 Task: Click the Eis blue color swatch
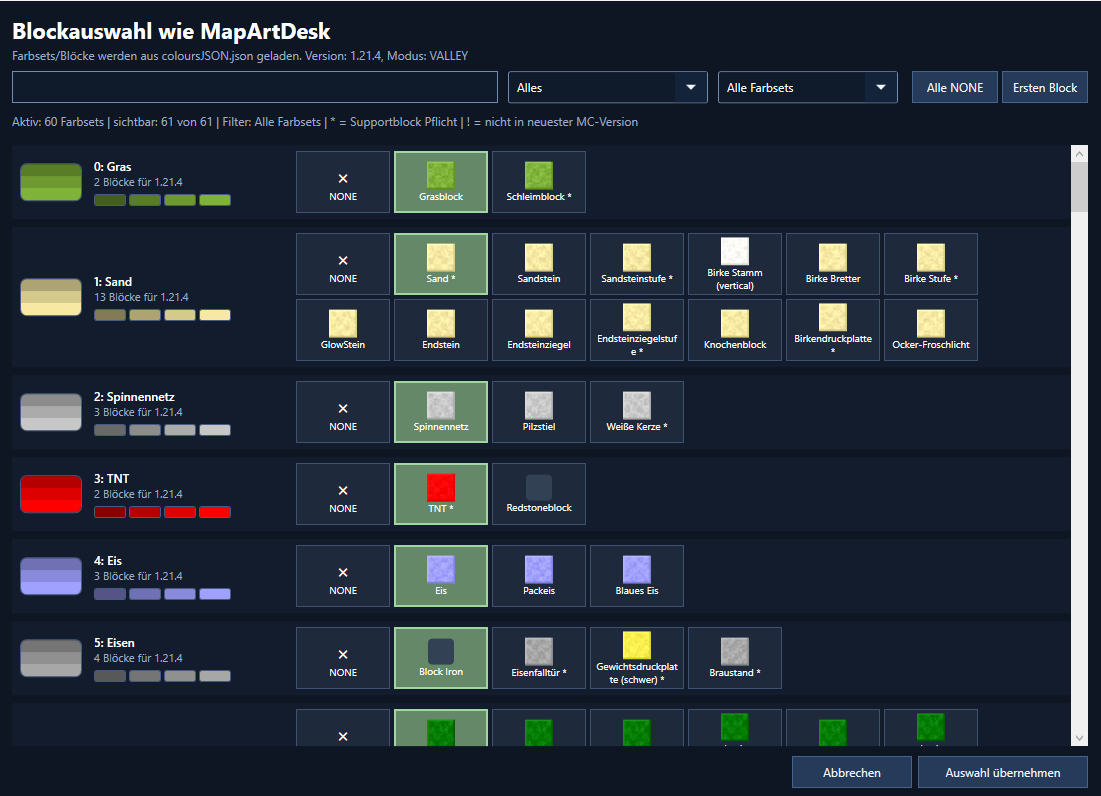pos(51,576)
